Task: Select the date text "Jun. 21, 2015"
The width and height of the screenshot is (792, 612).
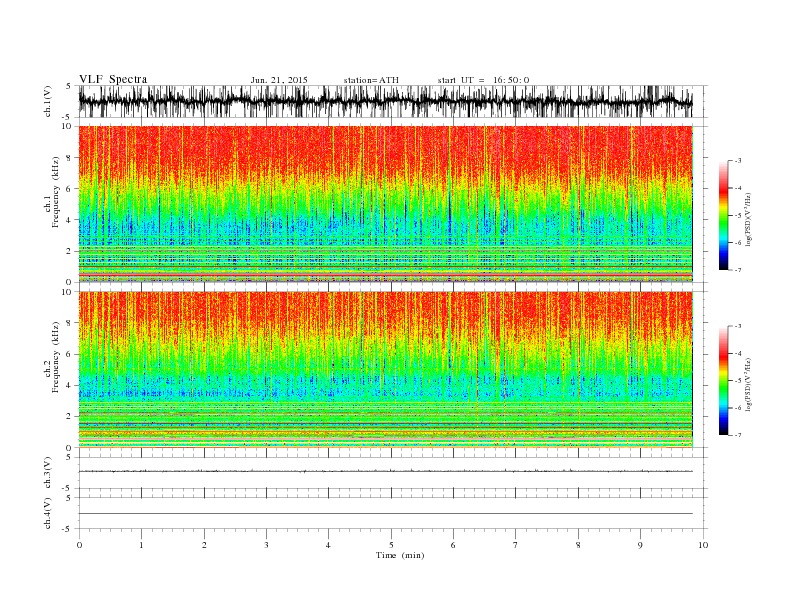Action: click(279, 80)
